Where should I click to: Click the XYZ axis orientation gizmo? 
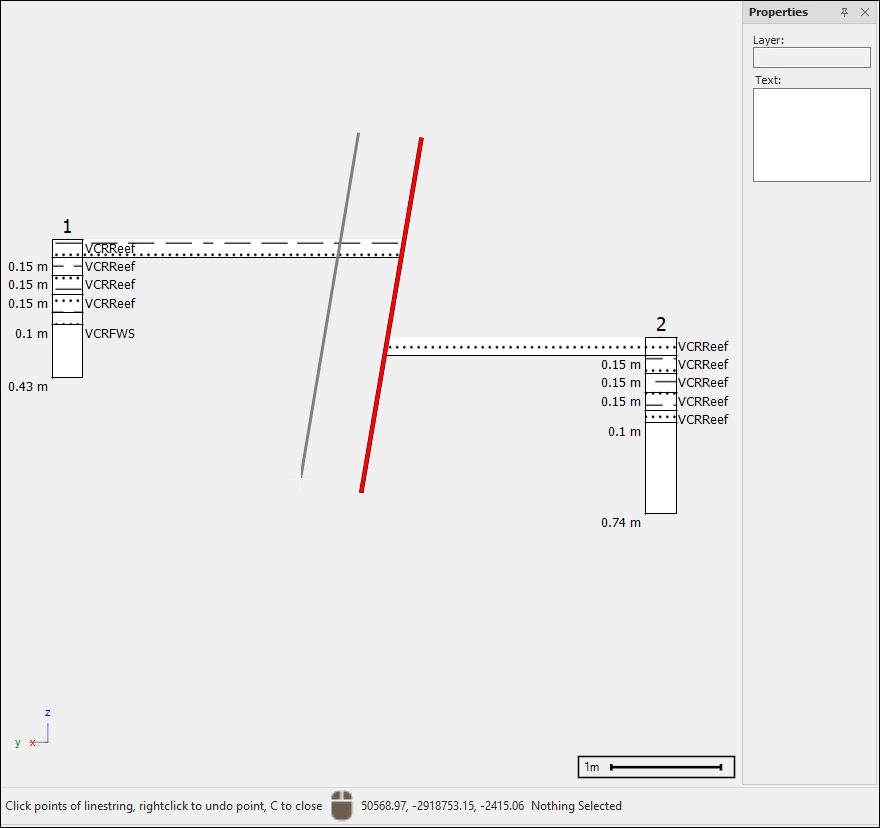point(38,731)
